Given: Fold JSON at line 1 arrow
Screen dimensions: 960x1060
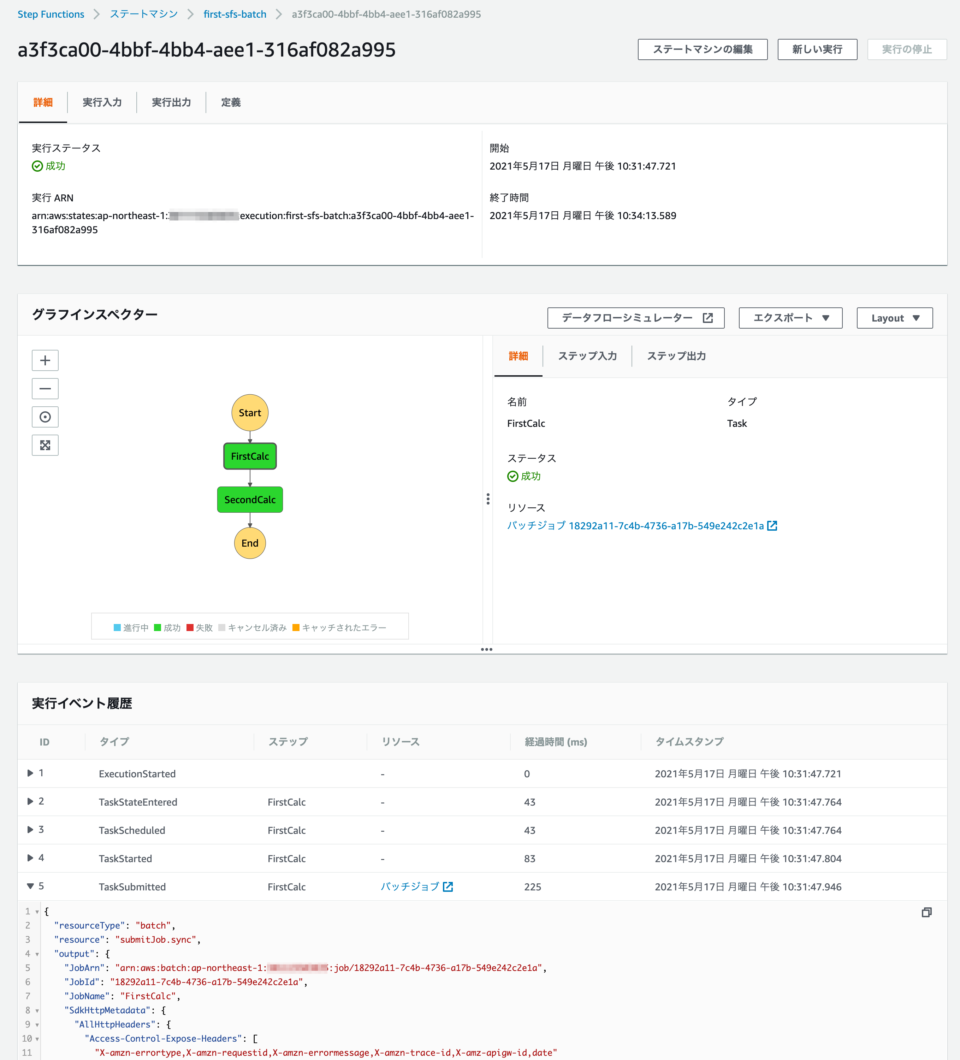Looking at the screenshot, I should [37, 912].
